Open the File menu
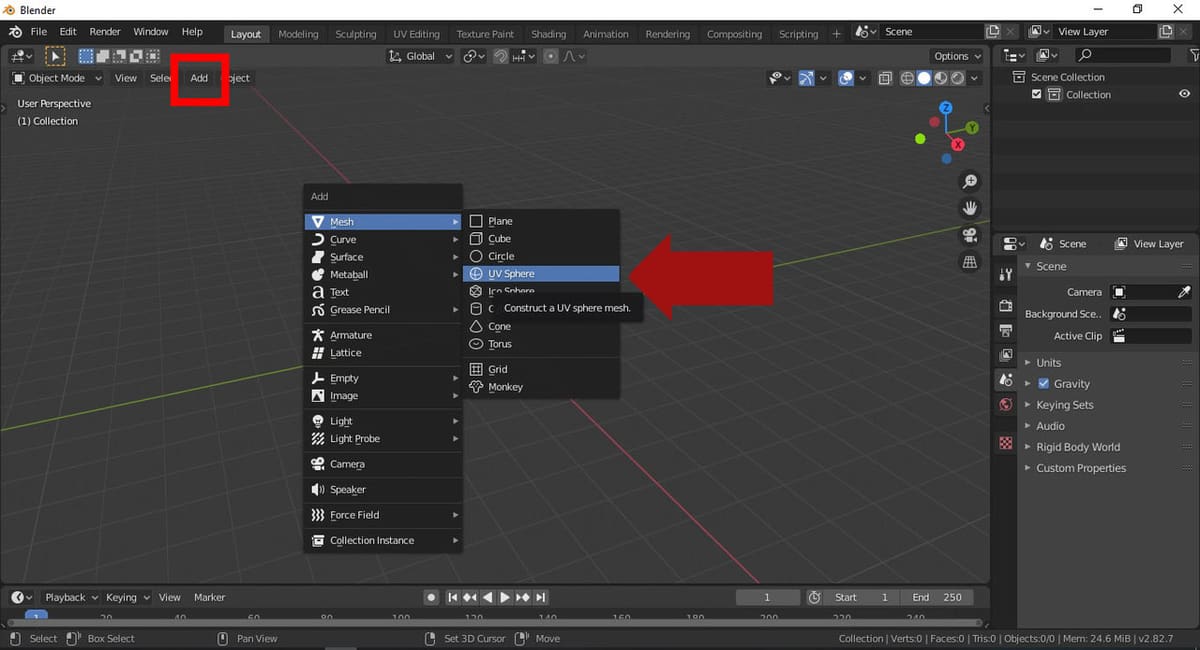This screenshot has height=650, width=1200. (38, 32)
